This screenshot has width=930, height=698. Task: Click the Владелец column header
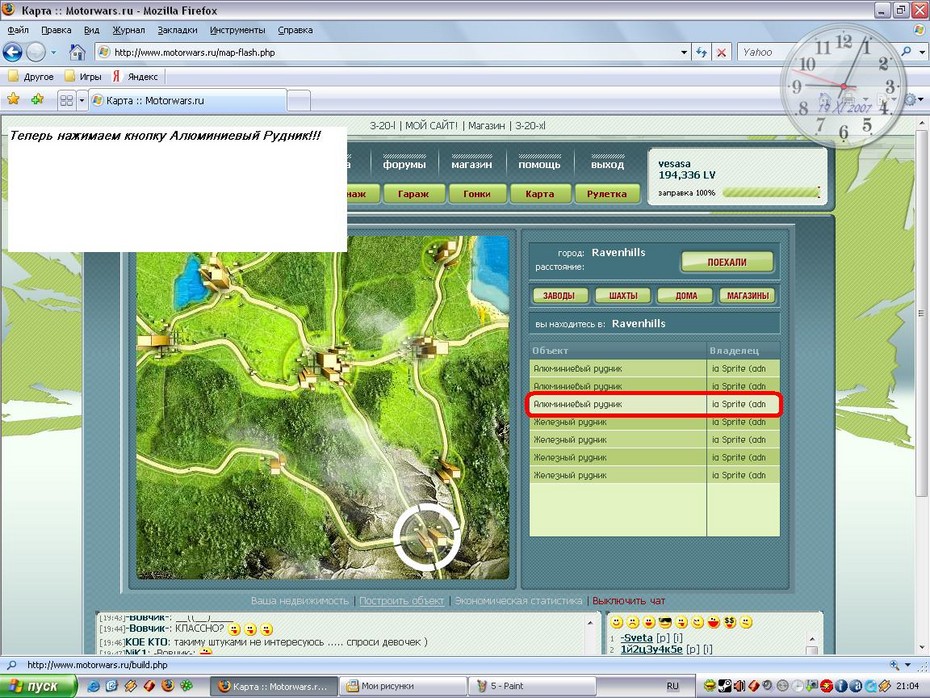pyautogui.click(x=743, y=350)
